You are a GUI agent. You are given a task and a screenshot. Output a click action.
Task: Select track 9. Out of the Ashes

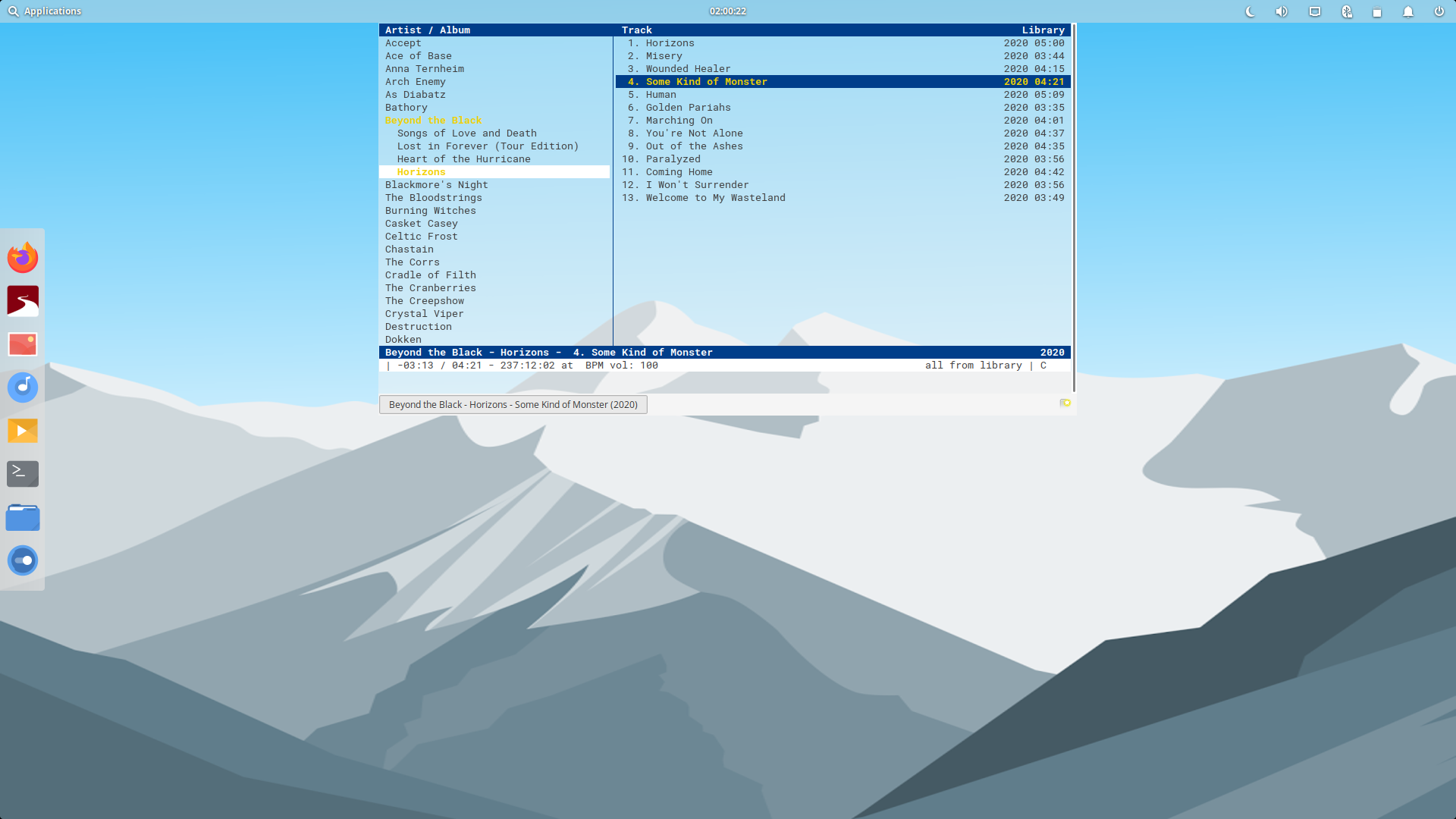click(843, 146)
